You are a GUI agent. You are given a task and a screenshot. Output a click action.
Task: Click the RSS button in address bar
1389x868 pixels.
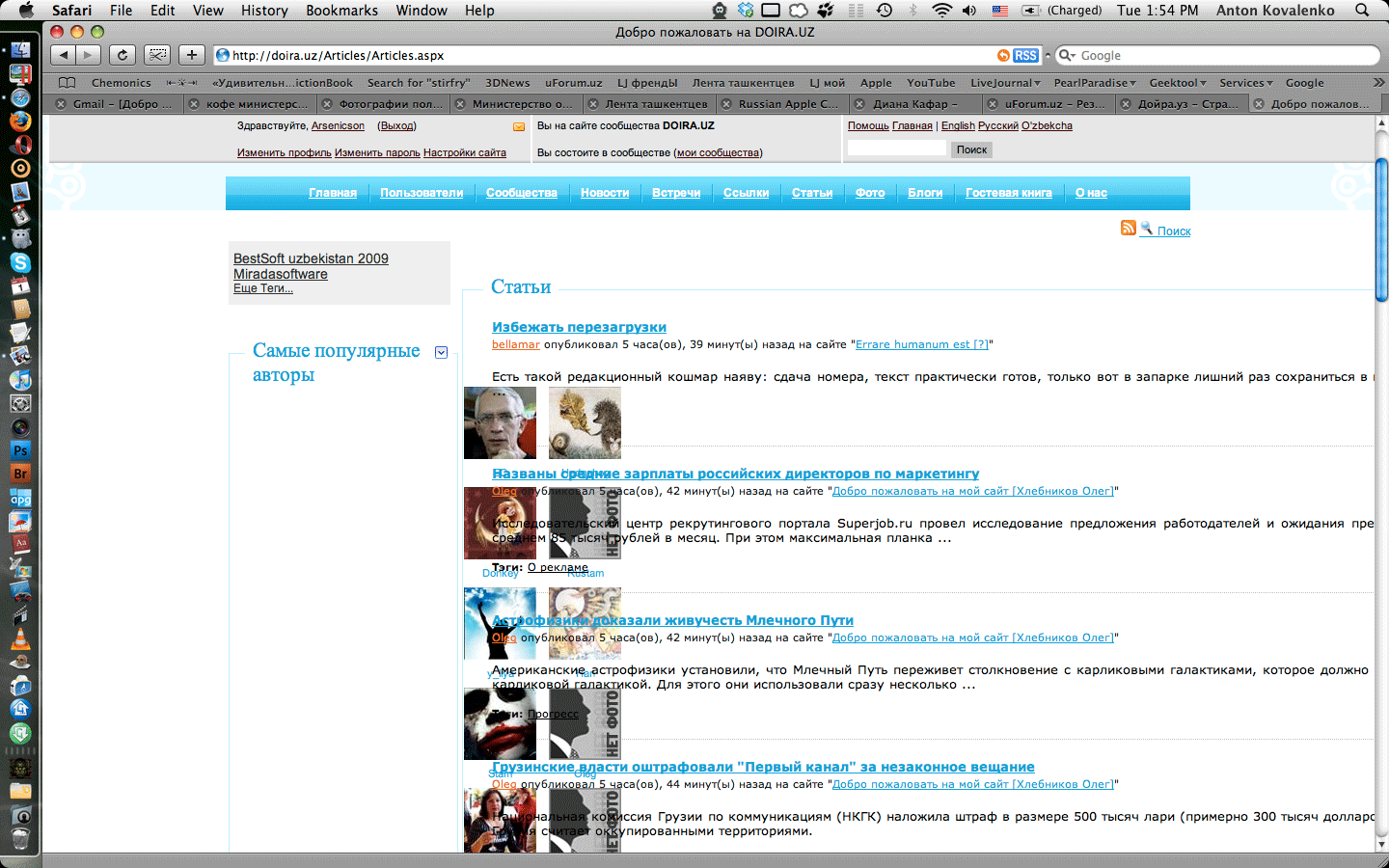[x=1025, y=56]
